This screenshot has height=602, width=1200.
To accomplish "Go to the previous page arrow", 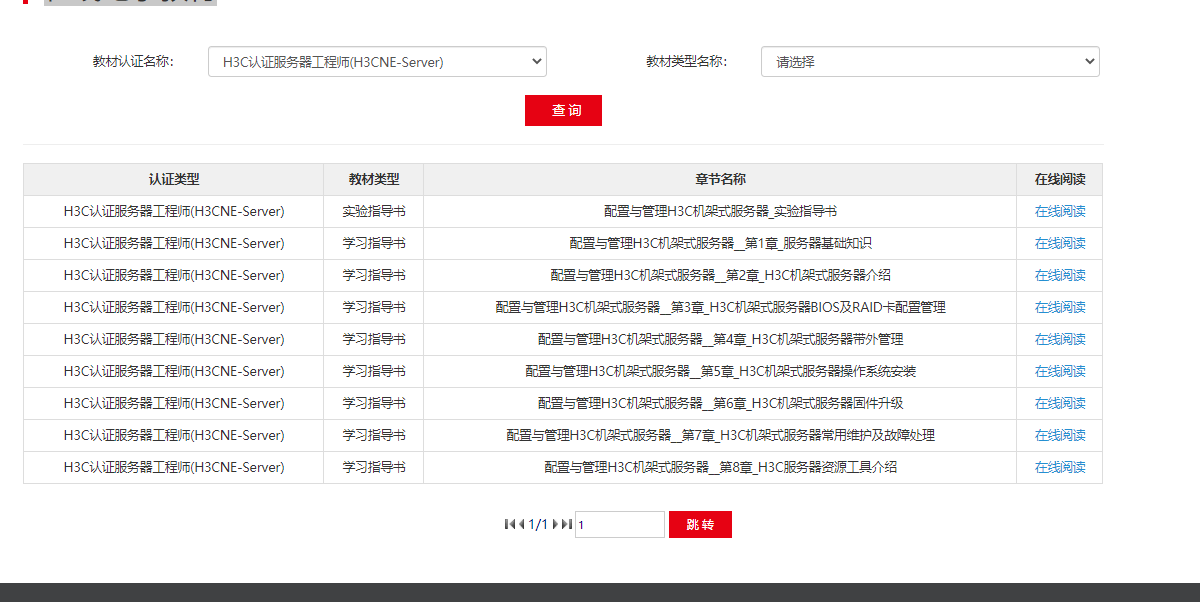I will pyautogui.click(x=521, y=524).
